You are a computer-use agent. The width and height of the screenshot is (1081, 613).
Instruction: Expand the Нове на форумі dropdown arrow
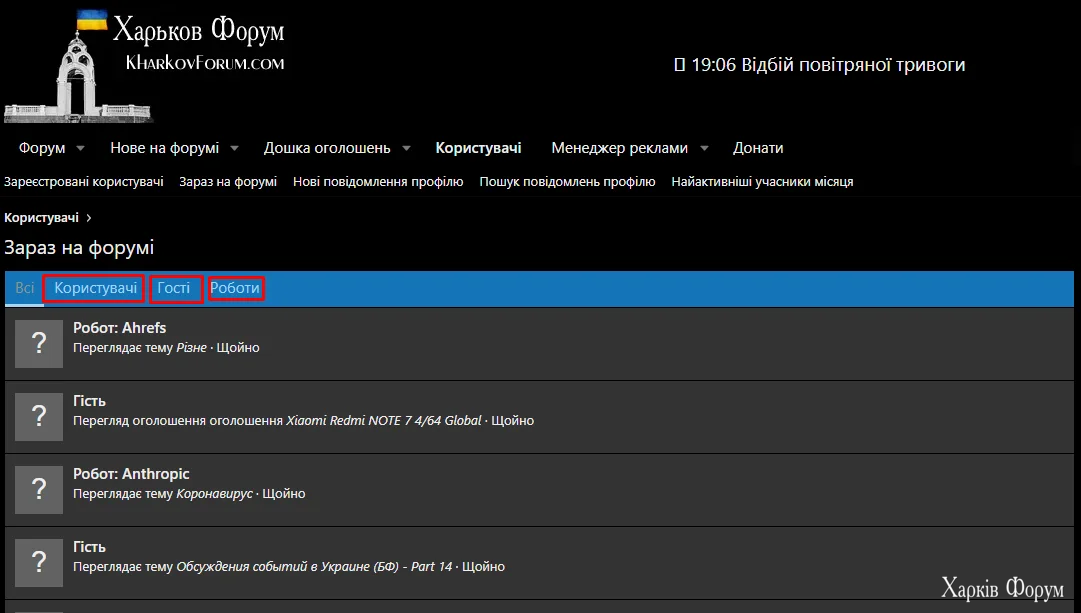click(x=234, y=148)
